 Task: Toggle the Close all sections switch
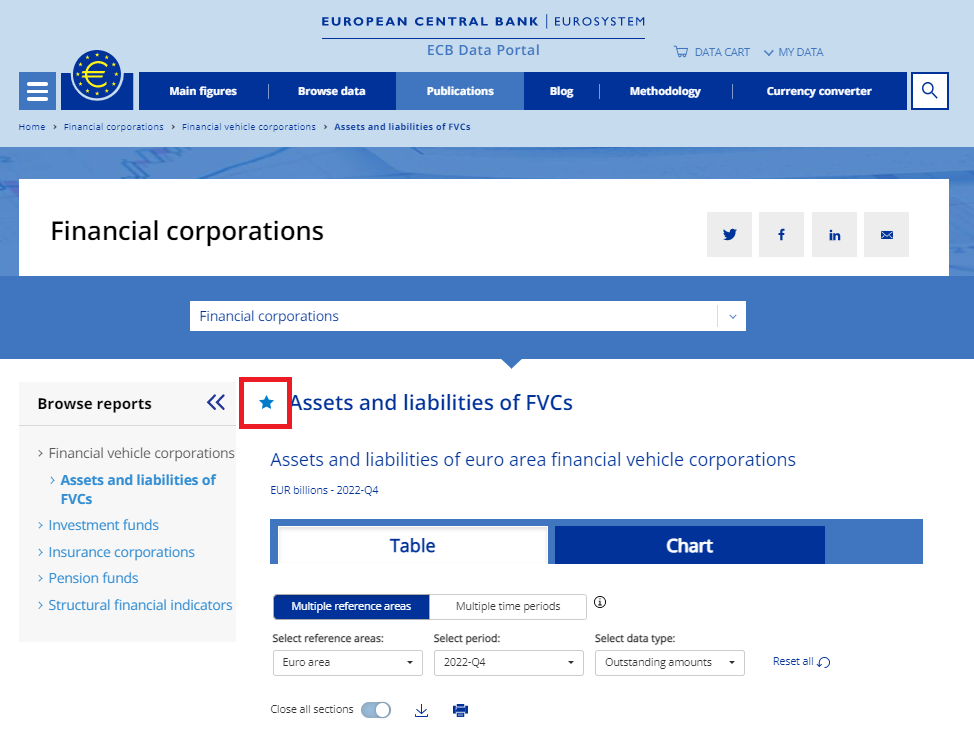coord(376,710)
